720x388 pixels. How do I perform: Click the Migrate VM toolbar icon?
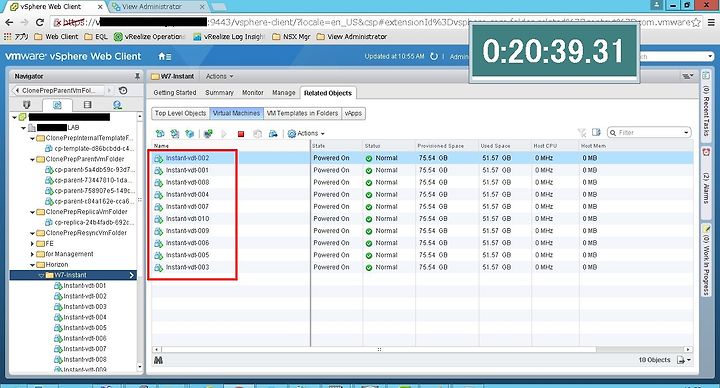(x=273, y=134)
